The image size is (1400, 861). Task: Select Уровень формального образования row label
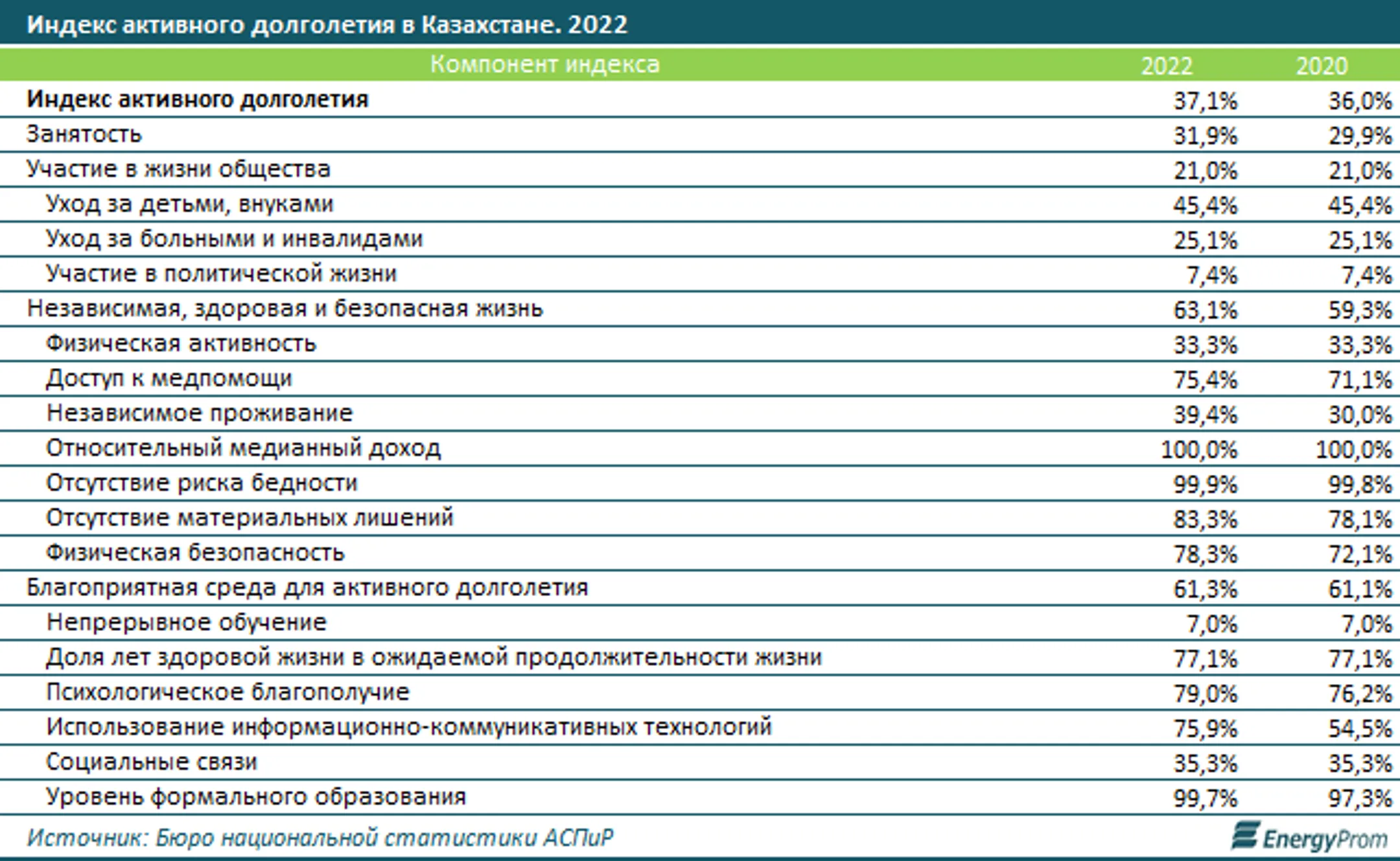255,797
